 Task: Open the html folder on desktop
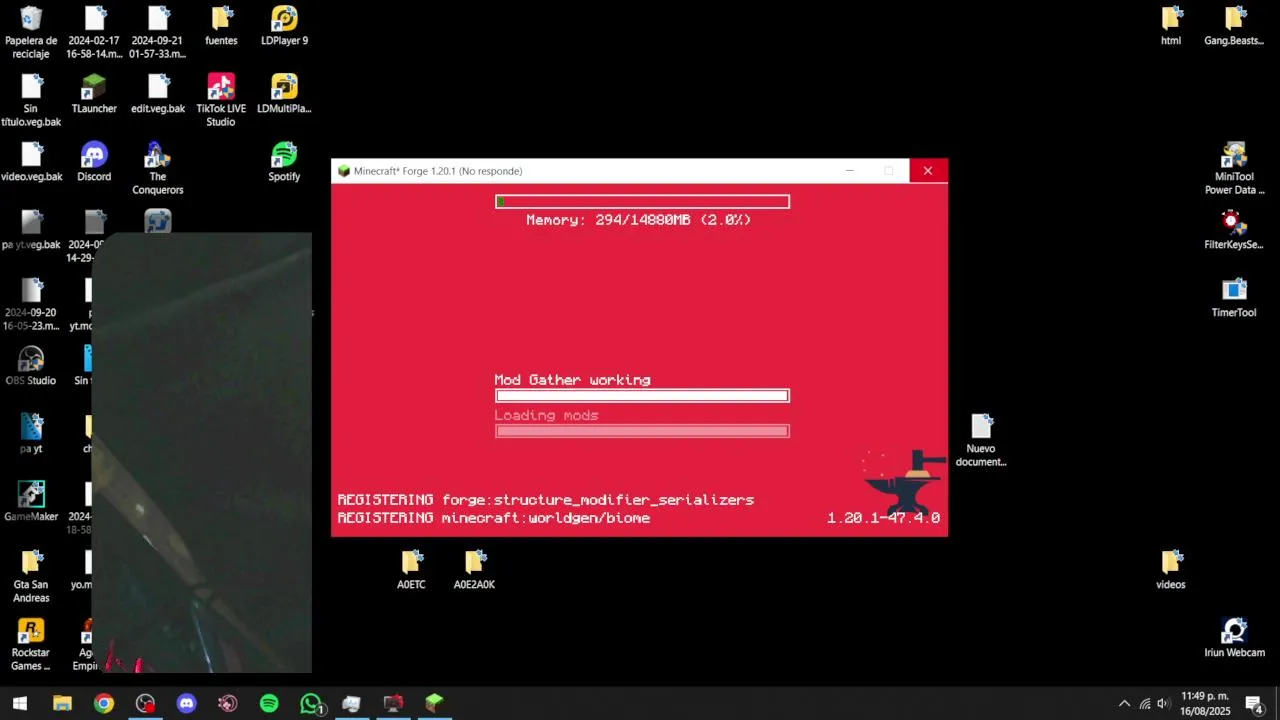click(1171, 26)
